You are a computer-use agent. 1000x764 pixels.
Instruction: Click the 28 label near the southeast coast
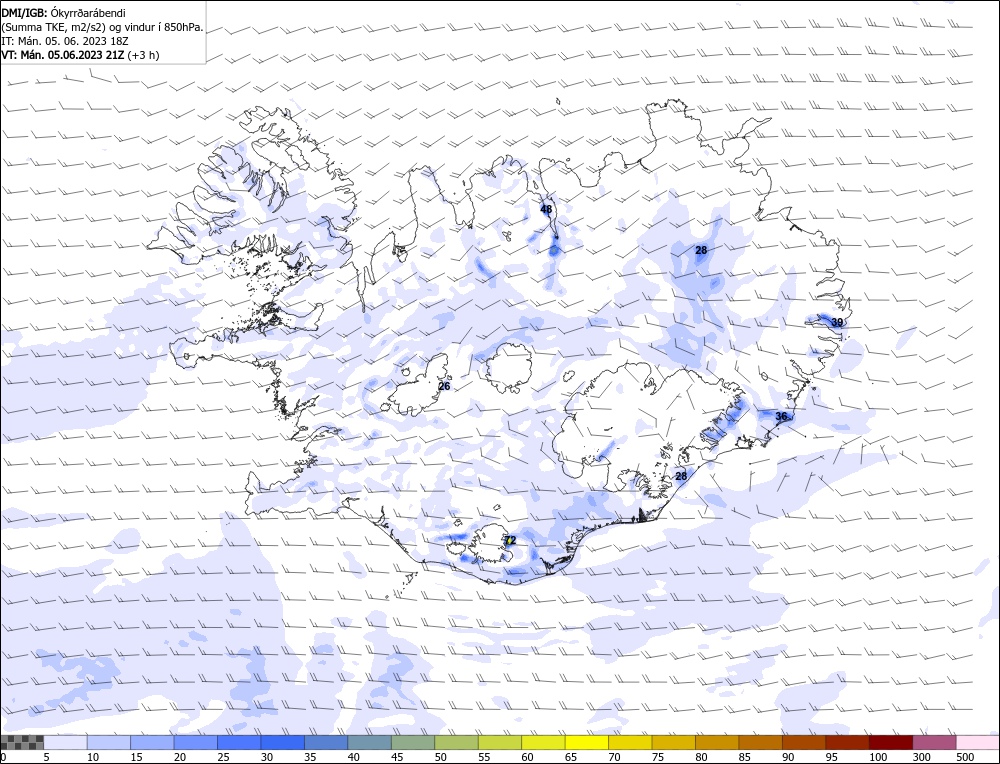tap(681, 476)
